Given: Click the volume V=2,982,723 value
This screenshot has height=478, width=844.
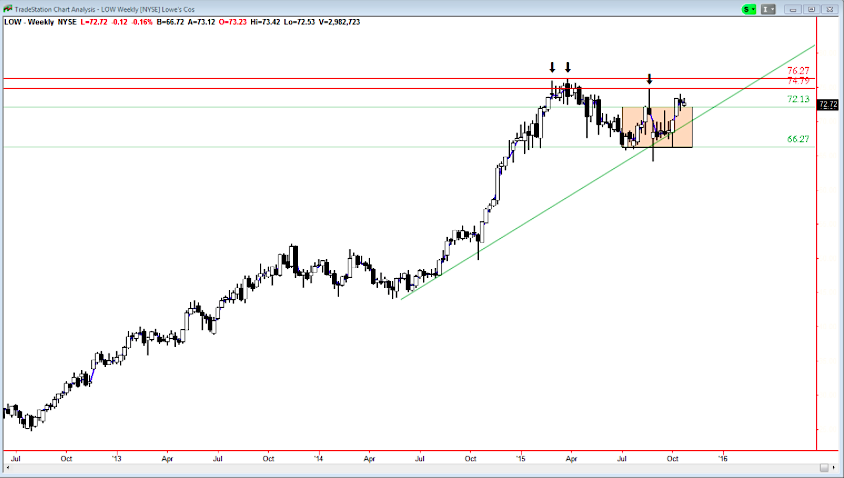Looking at the screenshot, I should [x=338, y=22].
